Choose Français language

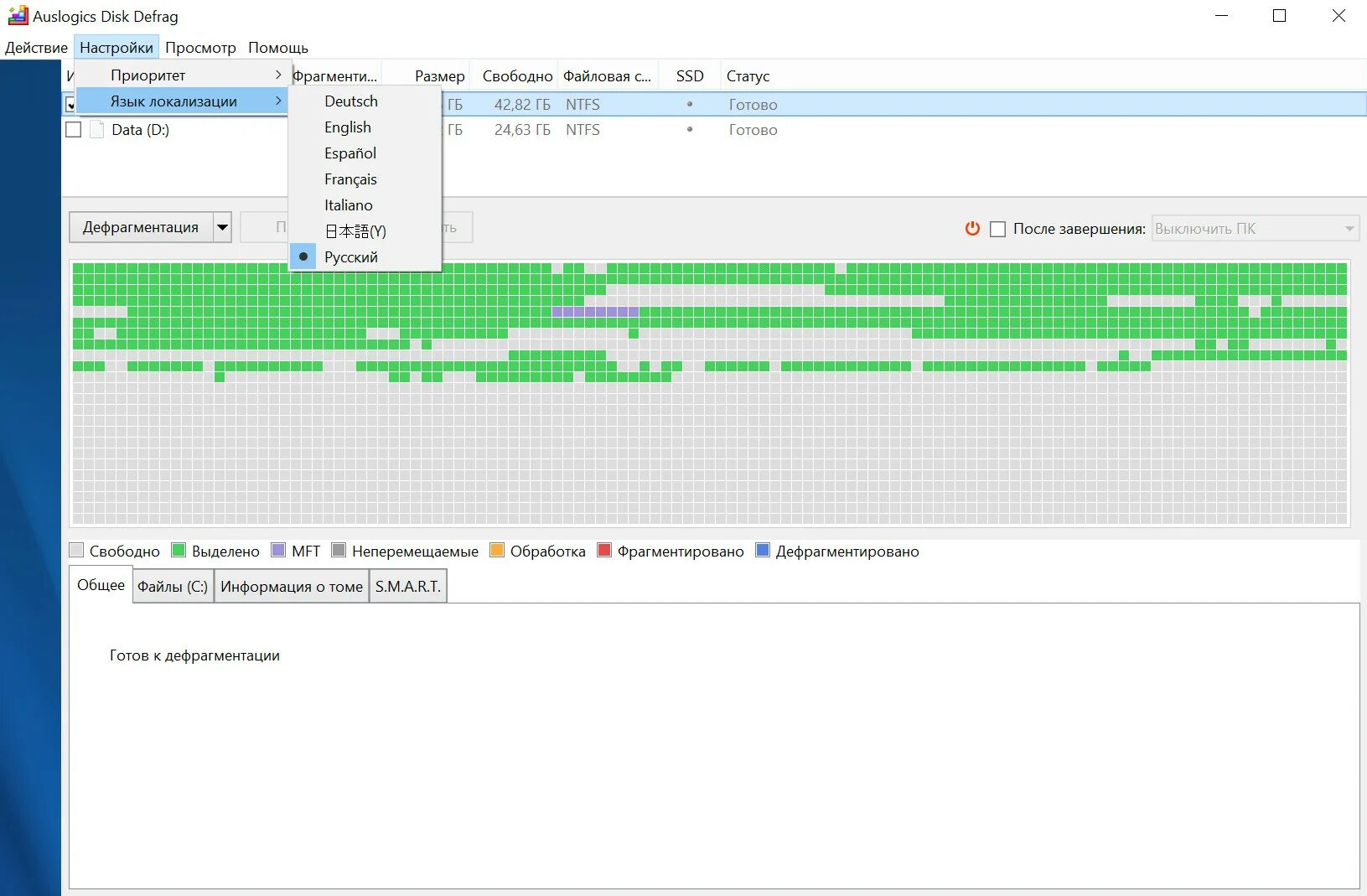tap(365, 179)
